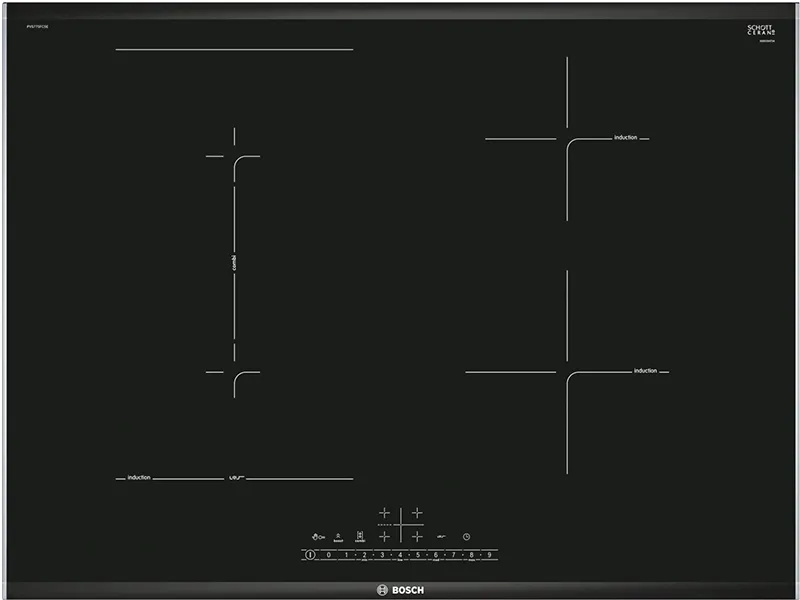Set heat to level 9 maximum
This screenshot has width=800, height=600.
coord(489,554)
